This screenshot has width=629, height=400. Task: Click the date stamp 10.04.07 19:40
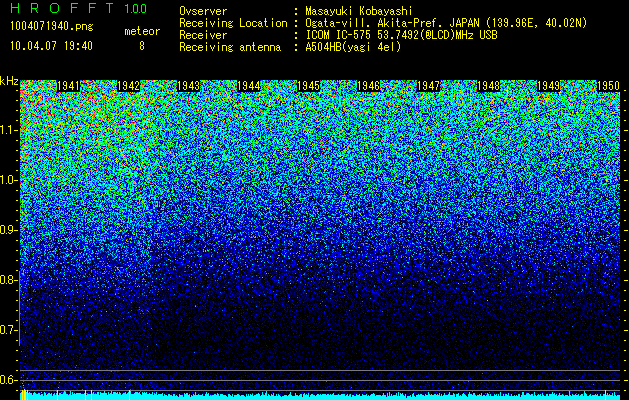click(51, 46)
